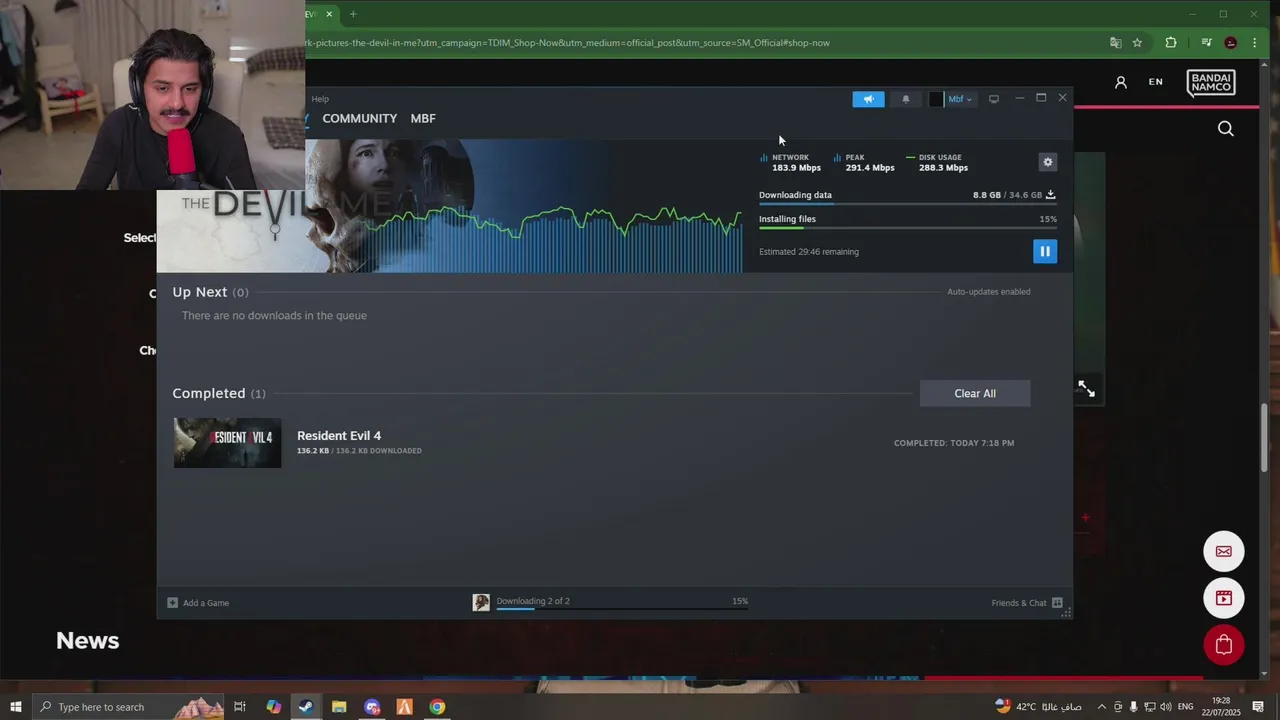
Task: Open Resident Evil 4 thumbnail in Completed
Action: (x=227, y=443)
